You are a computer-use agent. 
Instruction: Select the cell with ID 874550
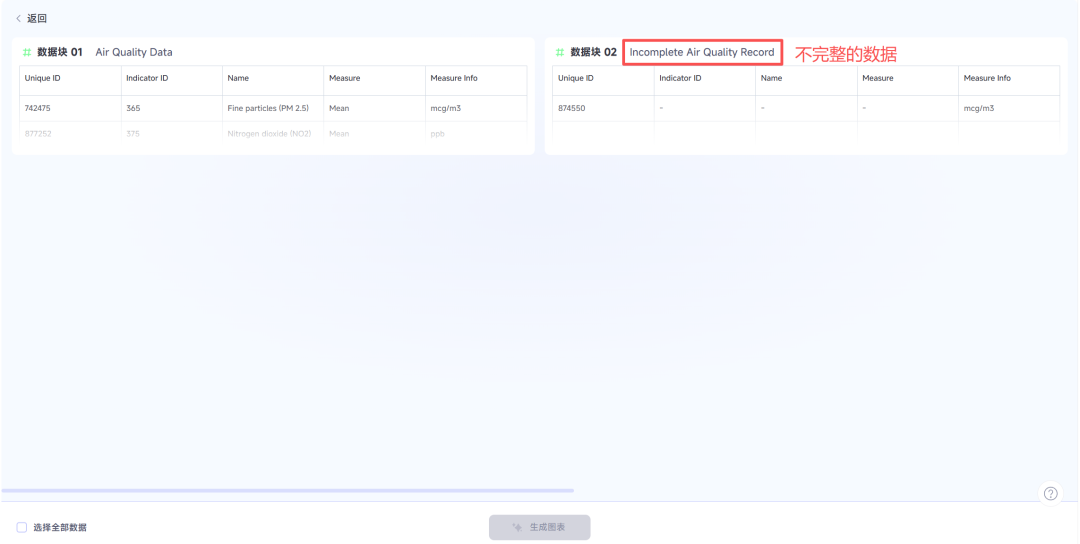point(571,108)
